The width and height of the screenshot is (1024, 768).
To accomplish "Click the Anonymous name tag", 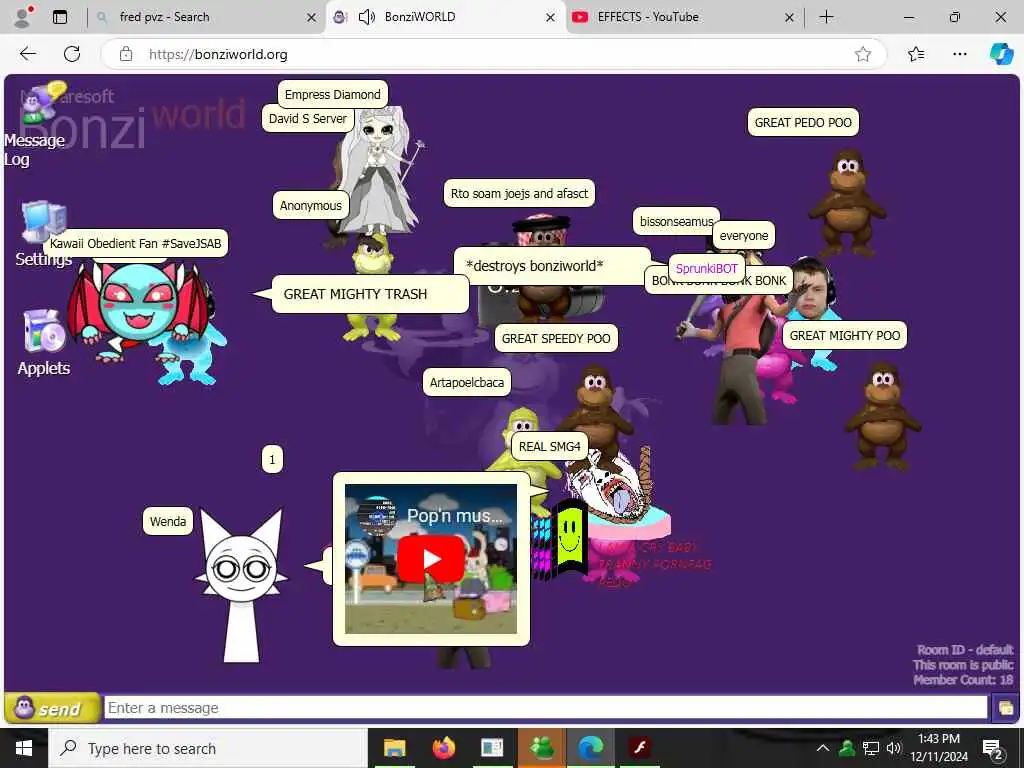I will coord(310,205).
